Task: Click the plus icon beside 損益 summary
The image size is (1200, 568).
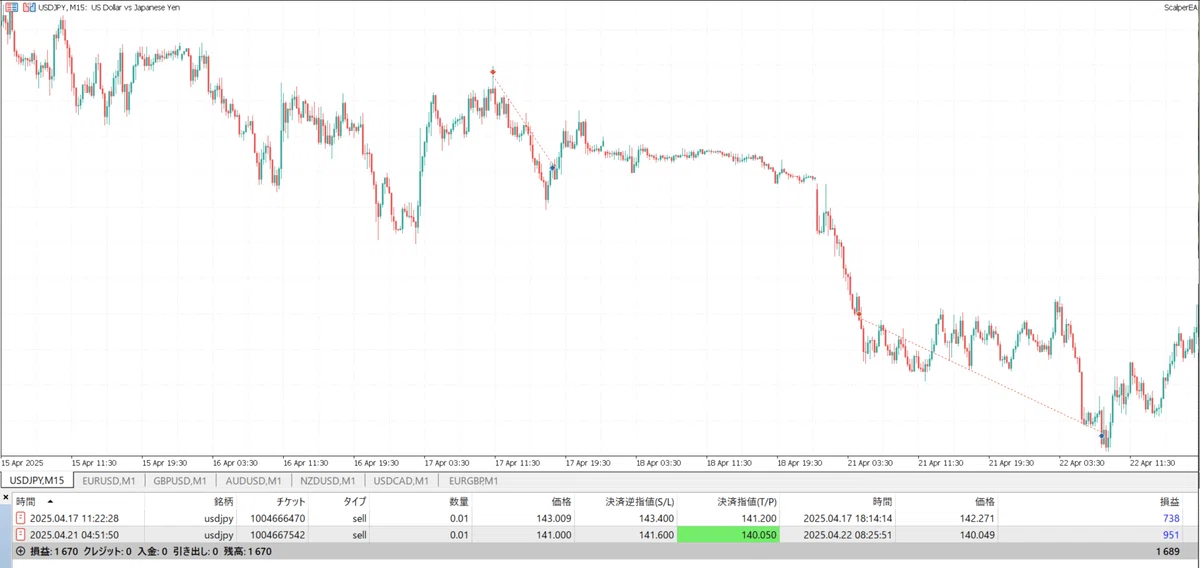Action: [21, 551]
